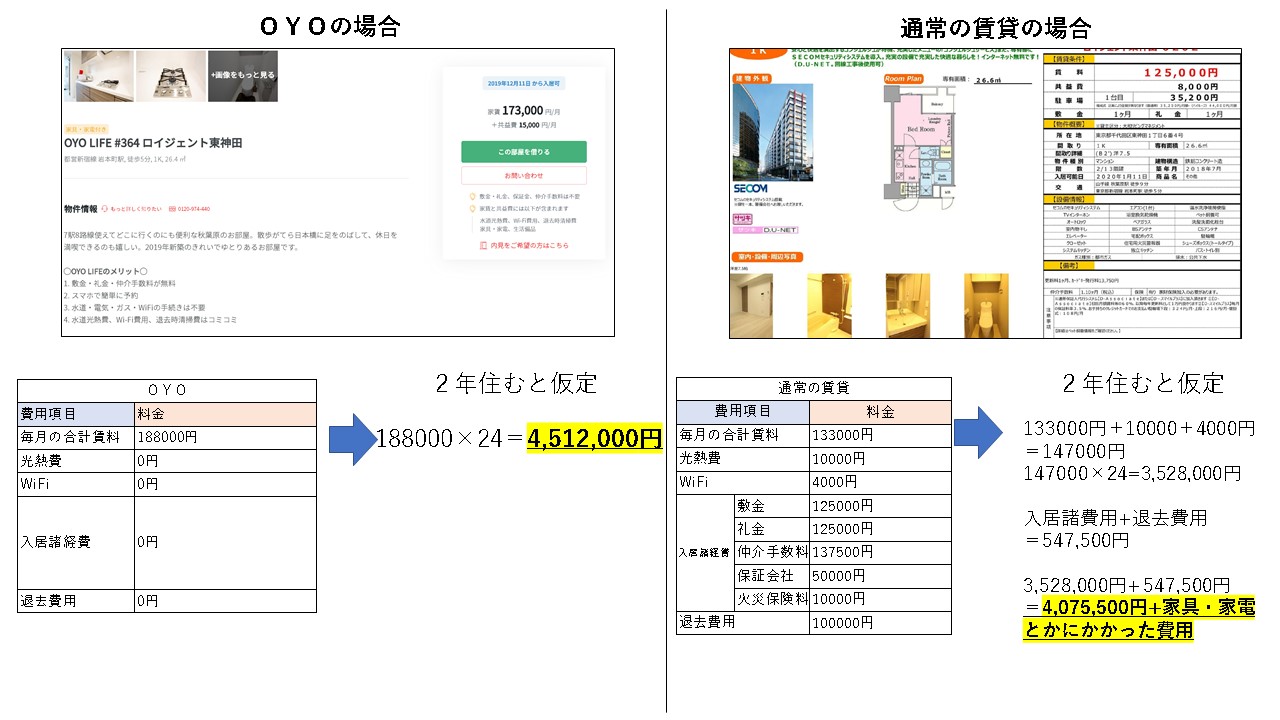
Task: Click the OYO LIFE #364 listing title
Action: click(x=153, y=143)
